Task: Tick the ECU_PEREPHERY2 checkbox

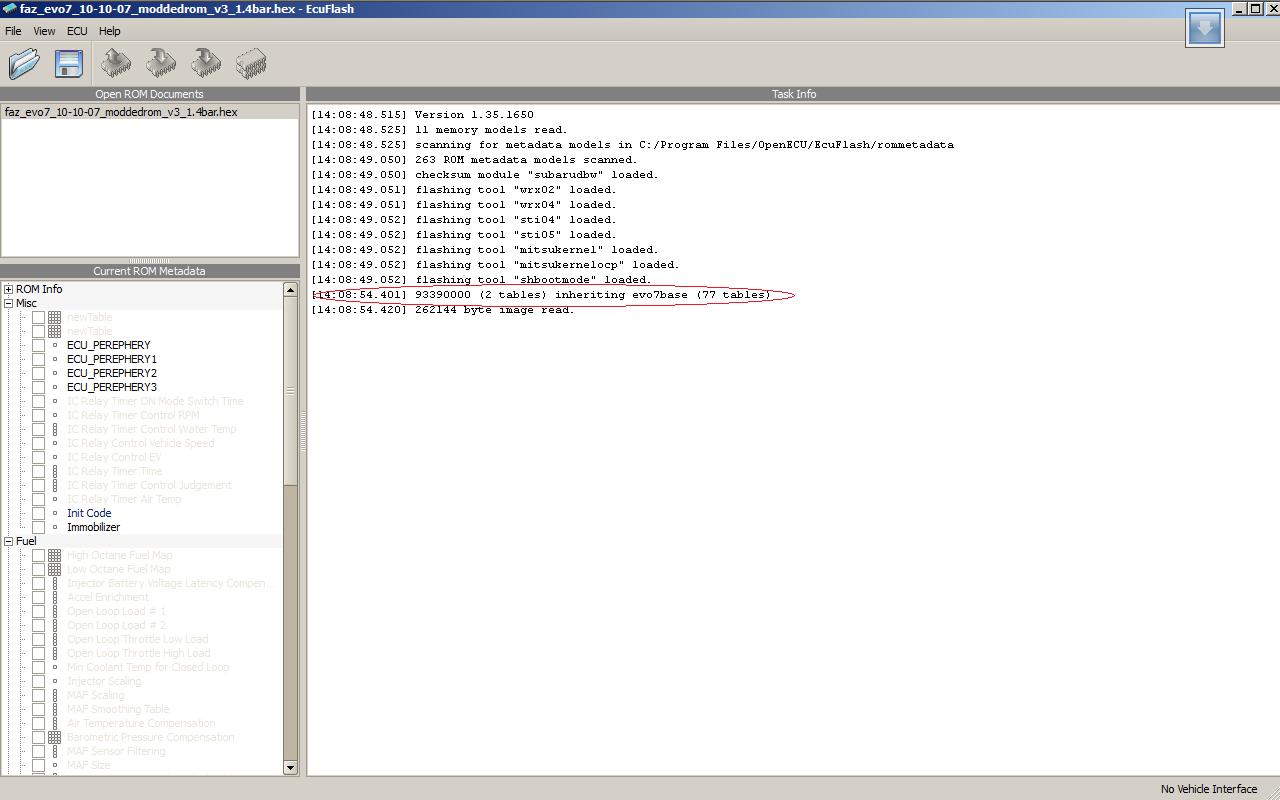Action: (x=38, y=373)
